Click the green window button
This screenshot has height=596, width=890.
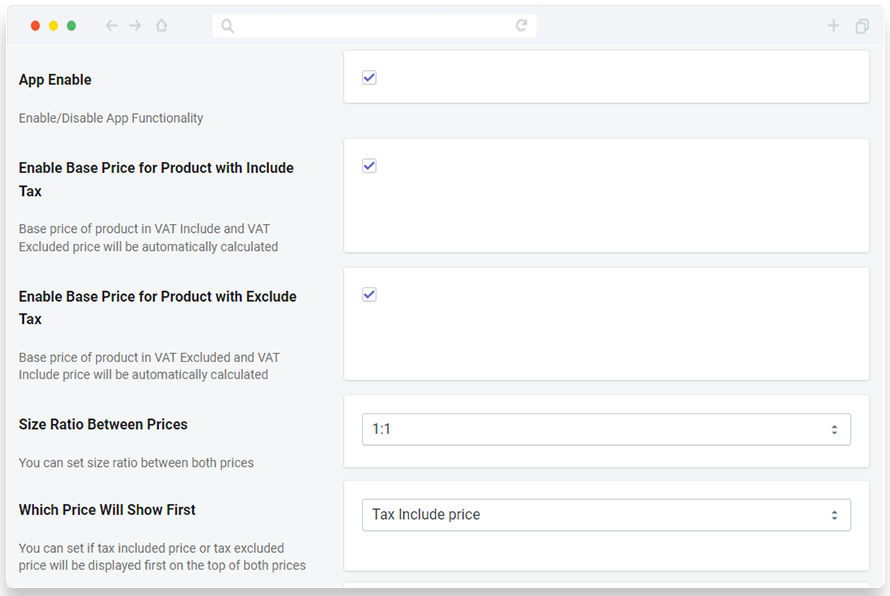pyautogui.click(x=72, y=26)
